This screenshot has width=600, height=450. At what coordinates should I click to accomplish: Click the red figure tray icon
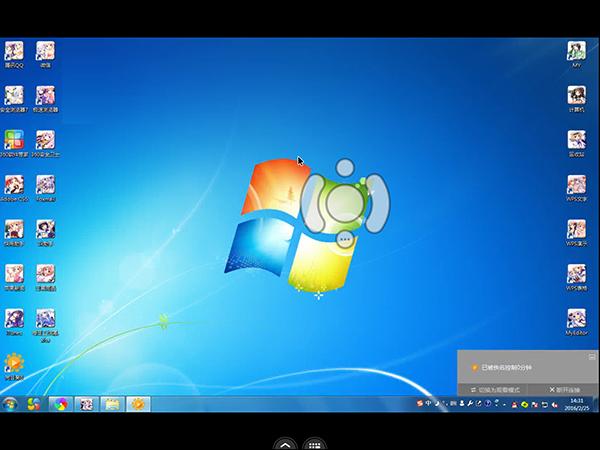(515, 405)
